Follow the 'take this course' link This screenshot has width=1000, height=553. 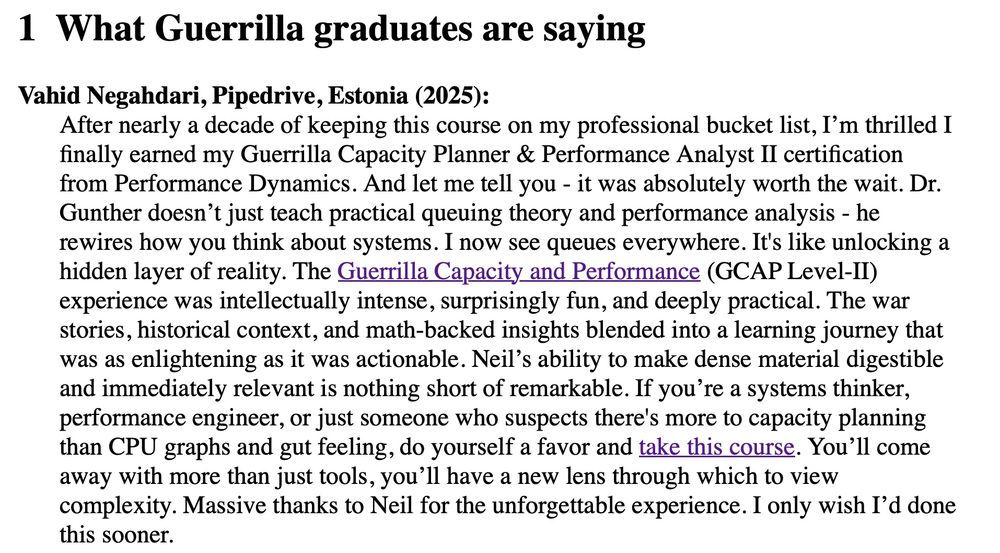717,446
